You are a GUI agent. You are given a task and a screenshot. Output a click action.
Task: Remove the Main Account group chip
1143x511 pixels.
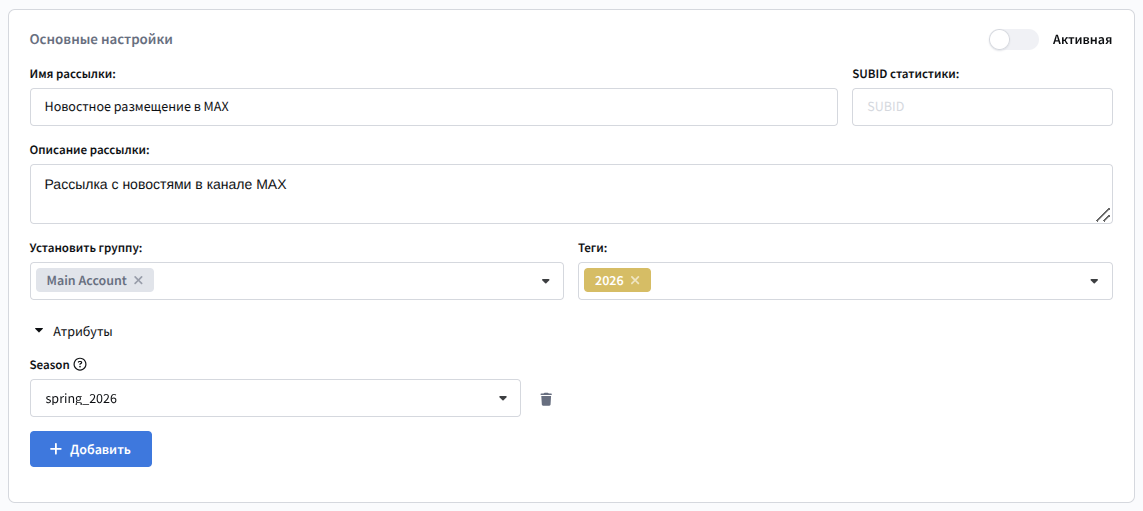pyautogui.click(x=138, y=281)
